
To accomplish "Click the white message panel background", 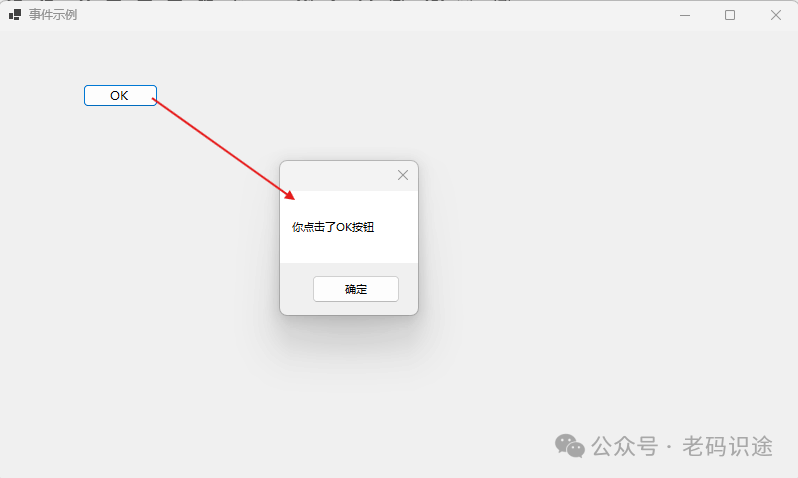I will (349, 249).
